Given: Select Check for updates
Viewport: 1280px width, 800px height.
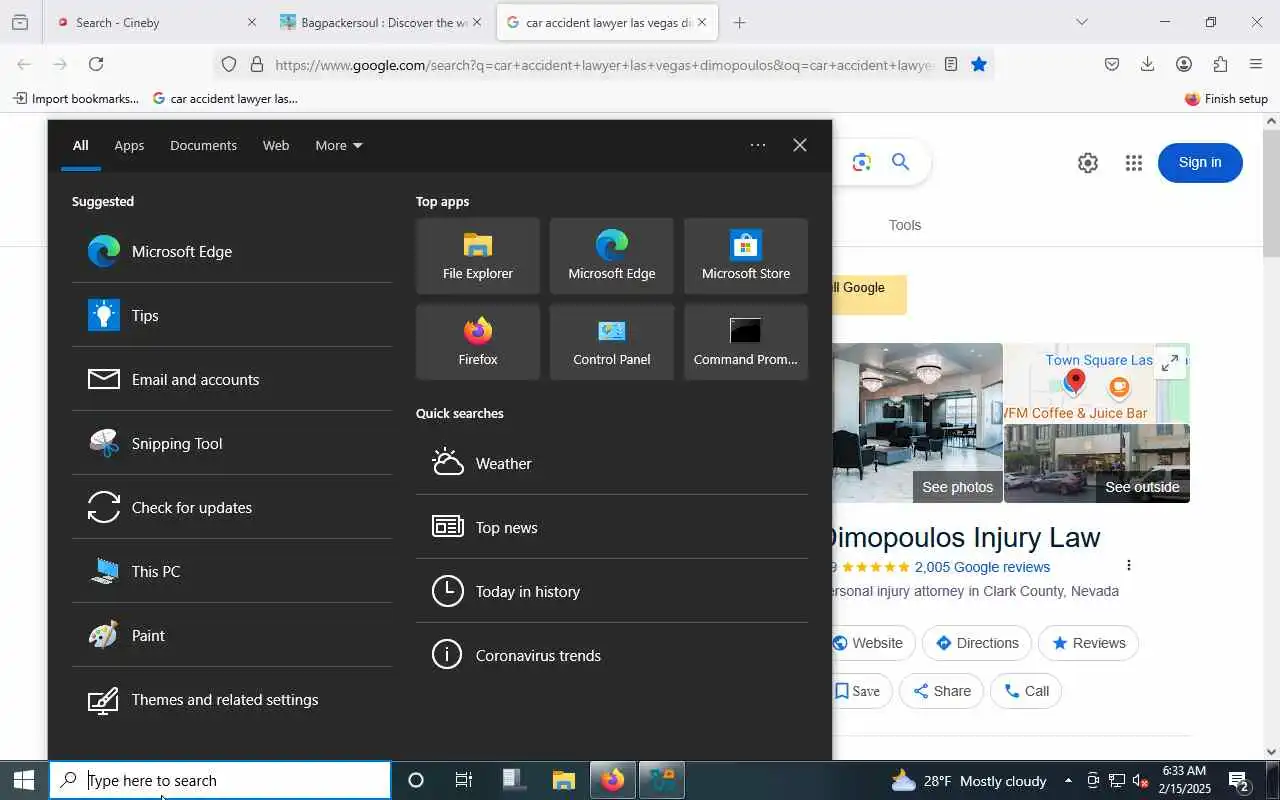Looking at the screenshot, I should point(232,507).
